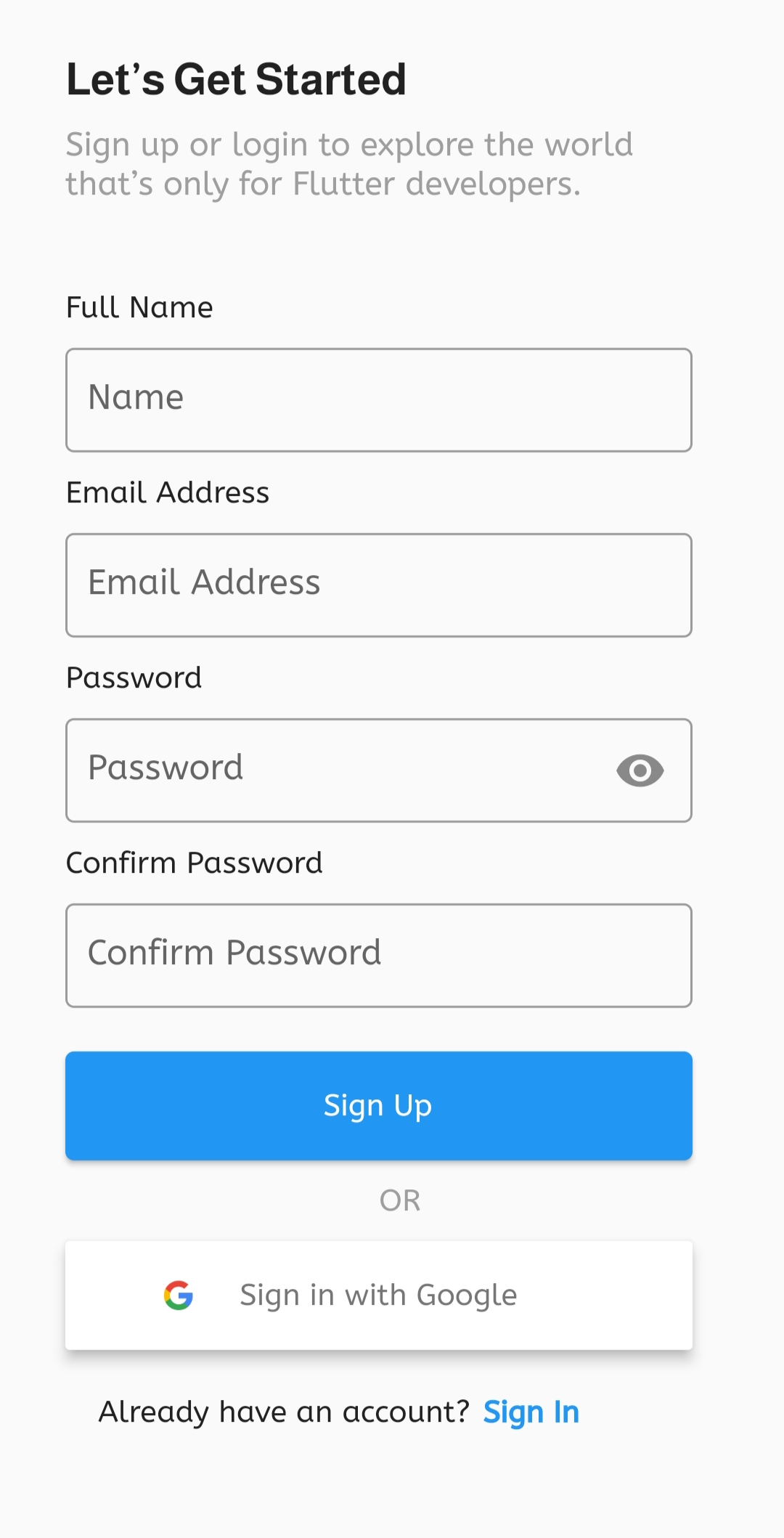
Task: Click the OR divider text
Action: pos(400,1200)
